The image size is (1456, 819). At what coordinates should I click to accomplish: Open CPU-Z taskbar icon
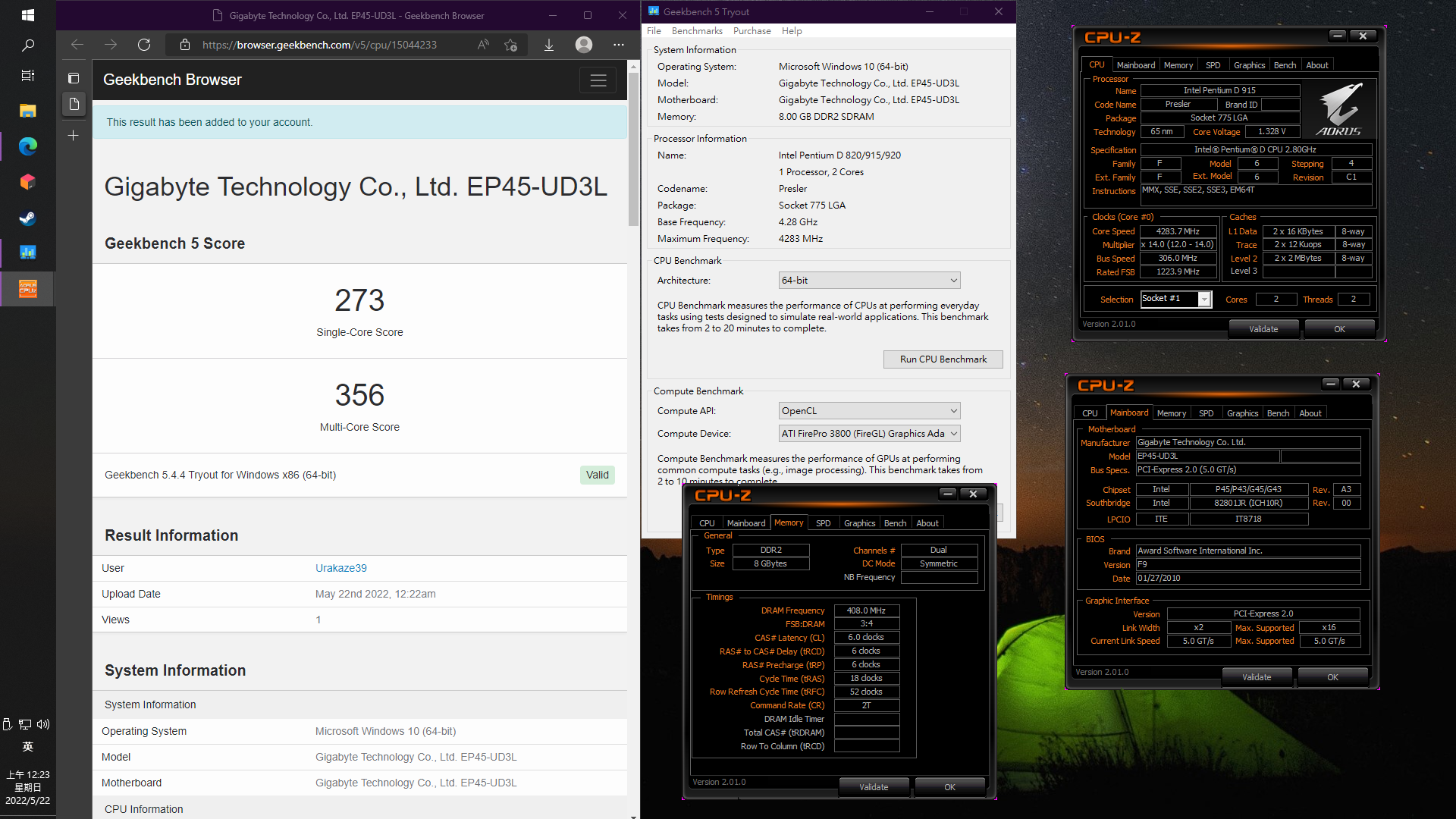pos(28,289)
